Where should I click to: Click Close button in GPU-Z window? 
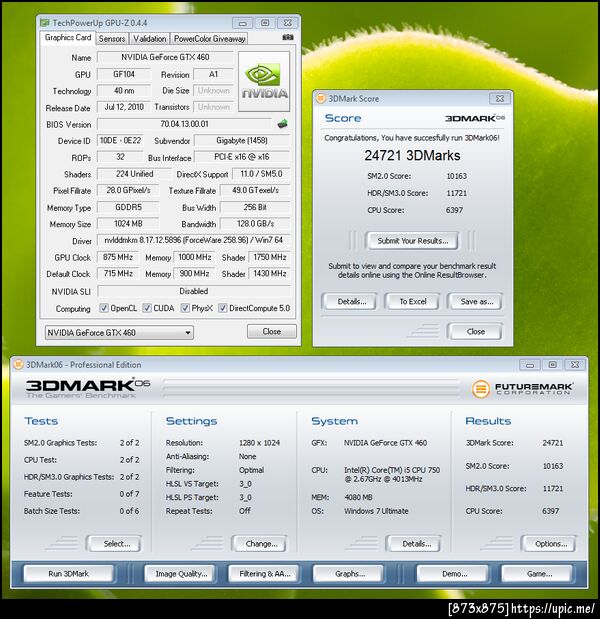click(272, 332)
